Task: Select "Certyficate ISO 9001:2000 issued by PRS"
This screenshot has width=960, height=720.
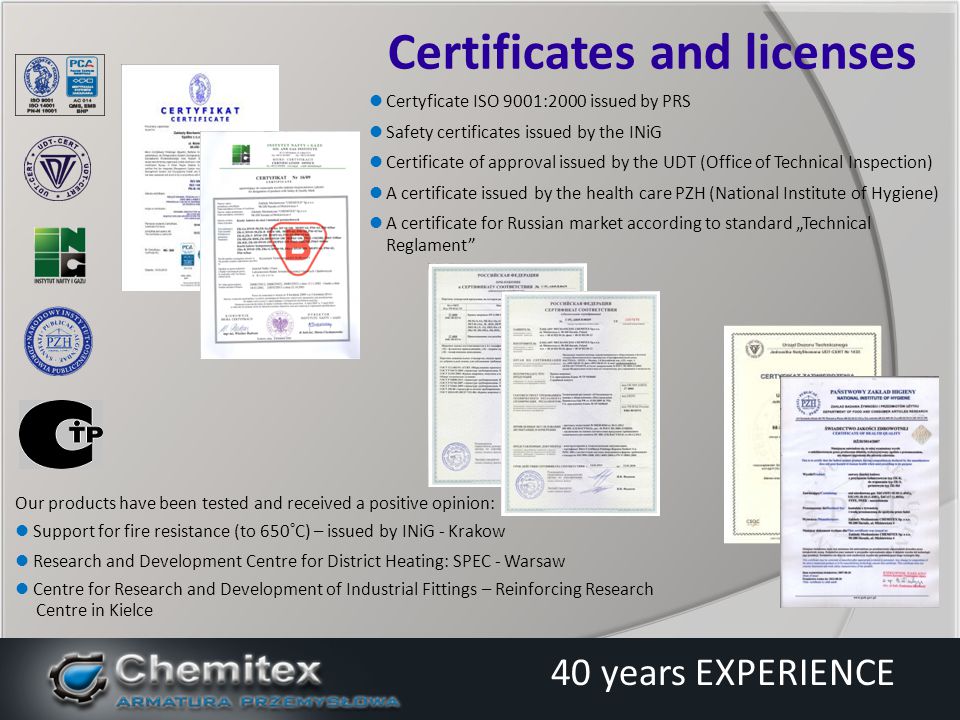Action: click(x=538, y=102)
